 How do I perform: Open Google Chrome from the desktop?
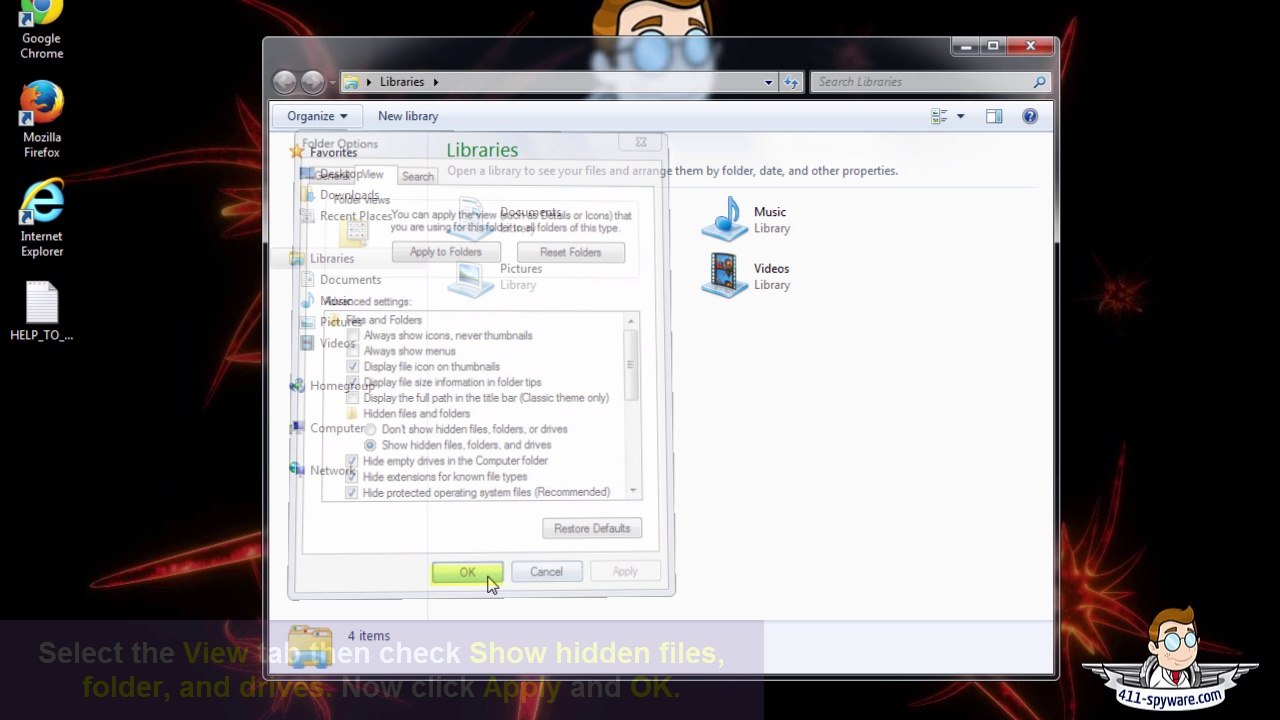[x=41, y=30]
